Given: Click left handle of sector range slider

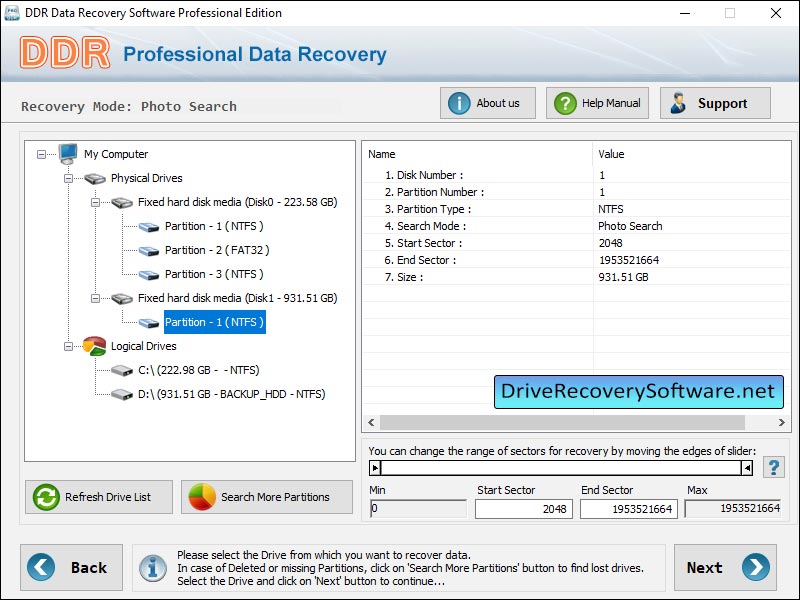Looking at the screenshot, I should [x=375, y=467].
